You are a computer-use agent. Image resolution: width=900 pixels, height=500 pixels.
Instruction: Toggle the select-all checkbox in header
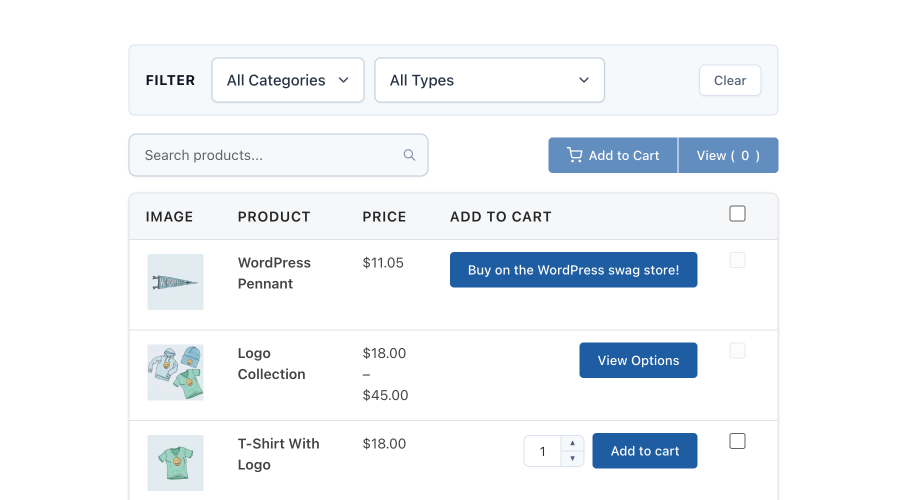737,213
